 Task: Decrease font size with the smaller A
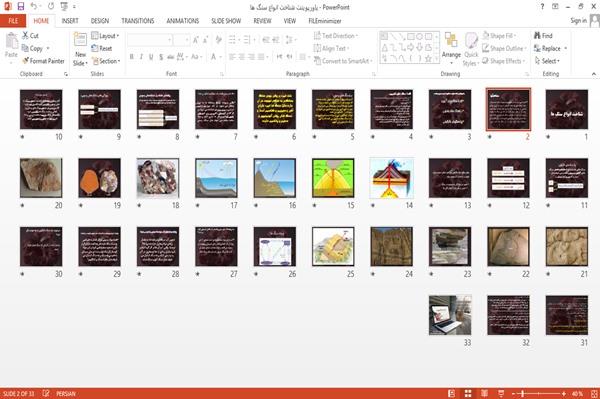click(x=205, y=40)
